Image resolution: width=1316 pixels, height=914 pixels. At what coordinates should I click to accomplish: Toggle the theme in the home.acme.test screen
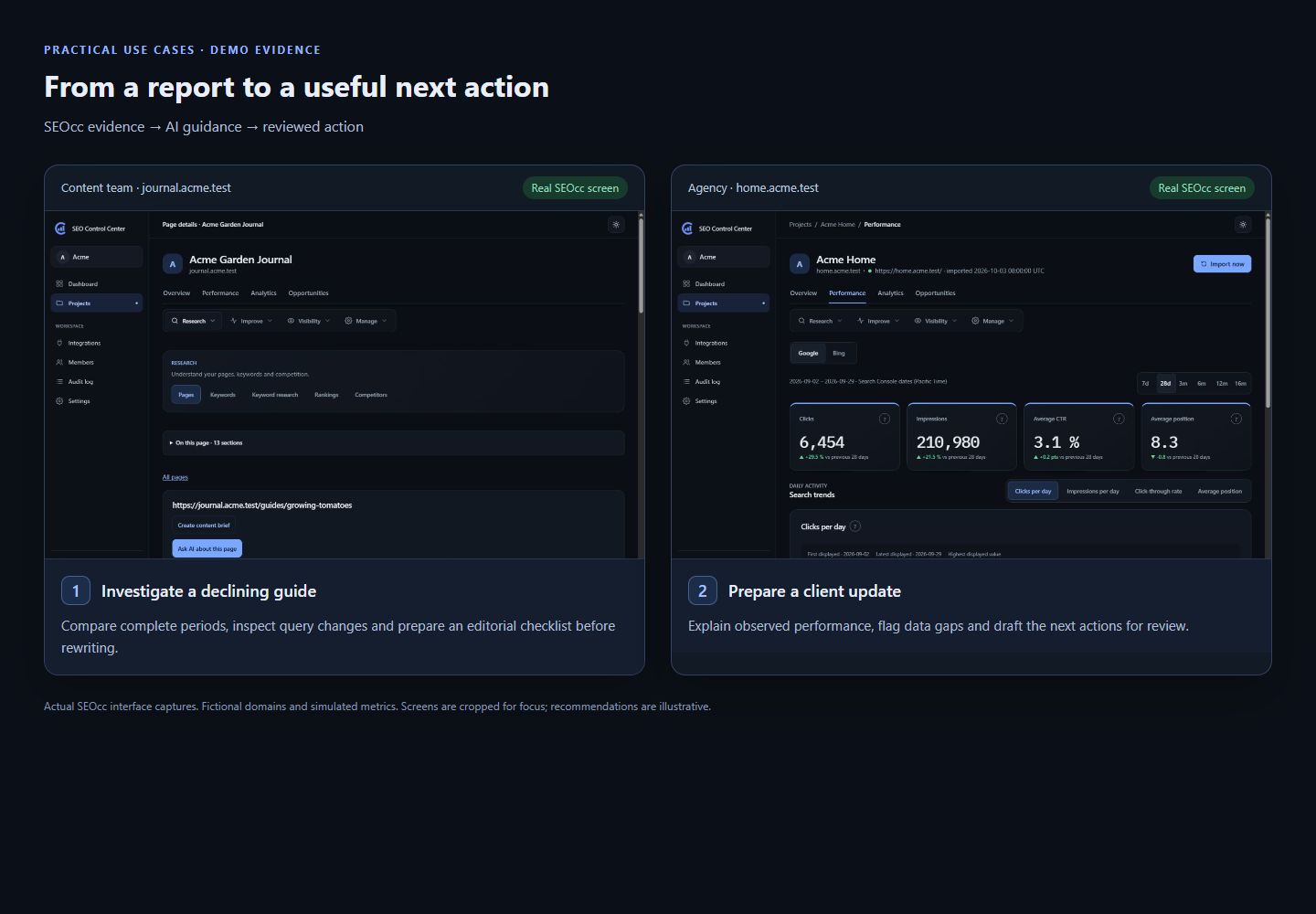(1243, 225)
